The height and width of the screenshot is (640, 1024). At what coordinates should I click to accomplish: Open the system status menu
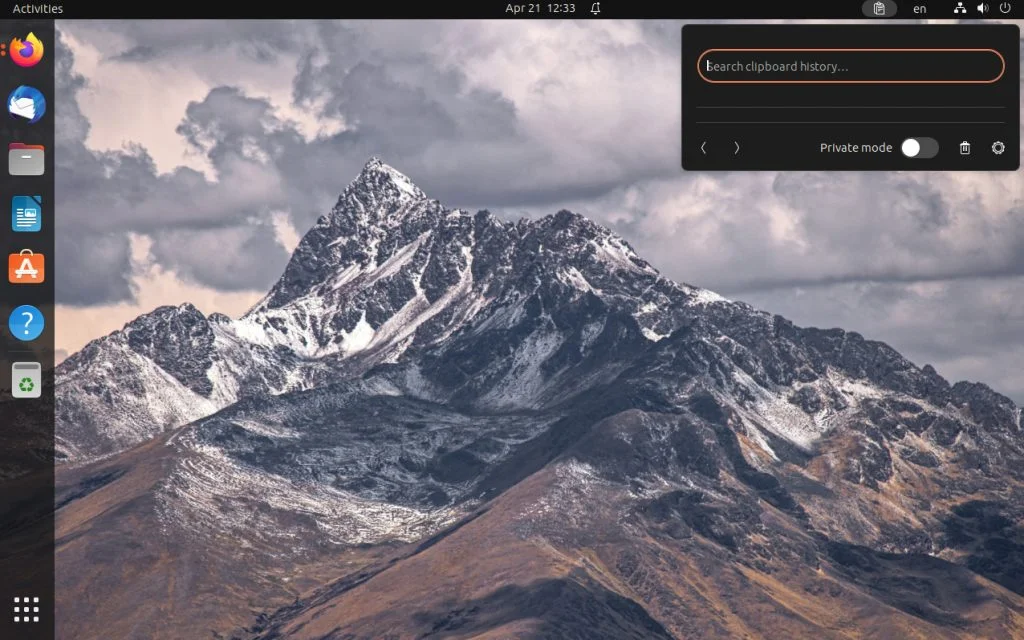point(985,8)
